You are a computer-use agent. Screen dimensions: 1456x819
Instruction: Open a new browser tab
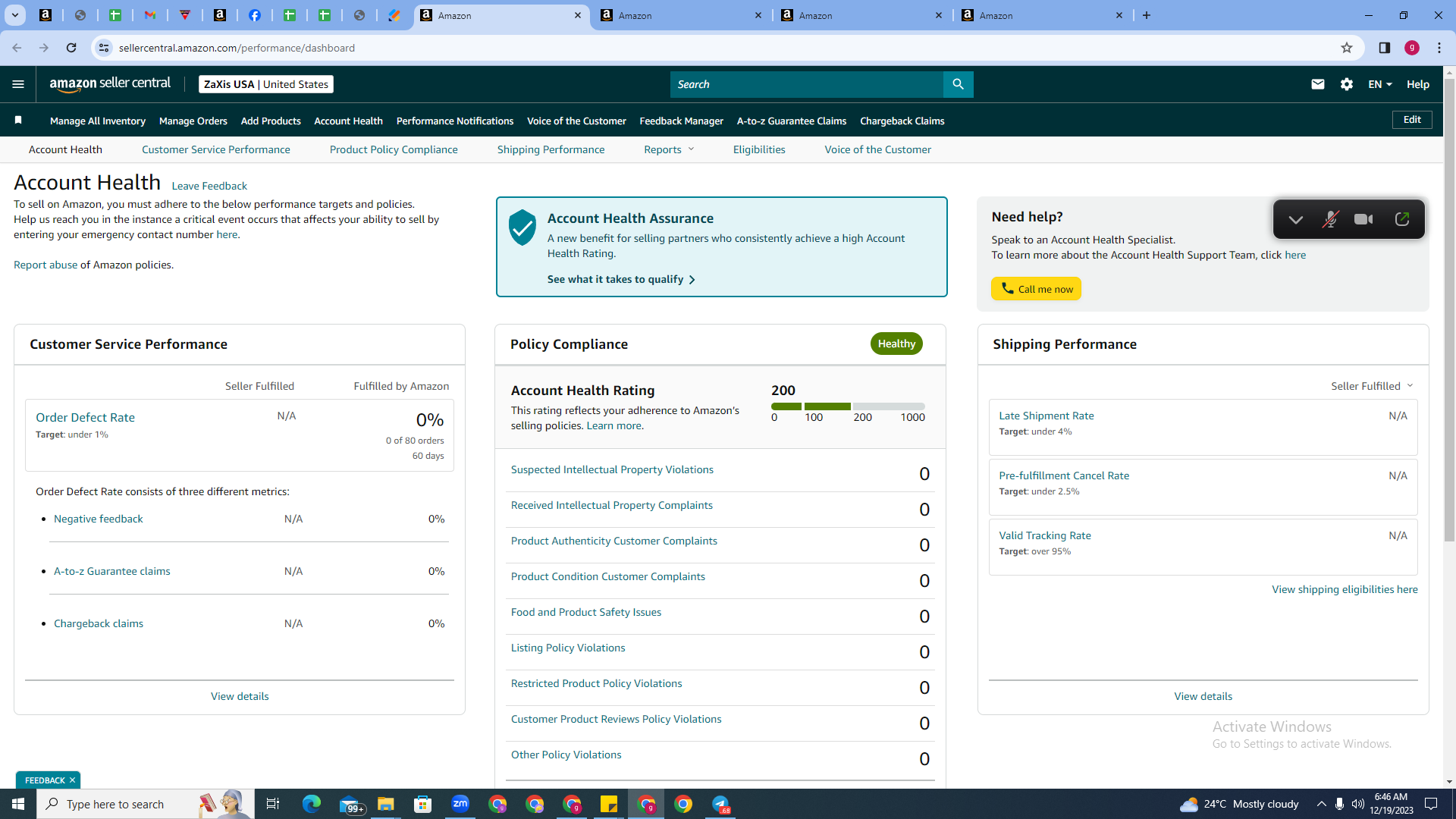pos(1147,15)
